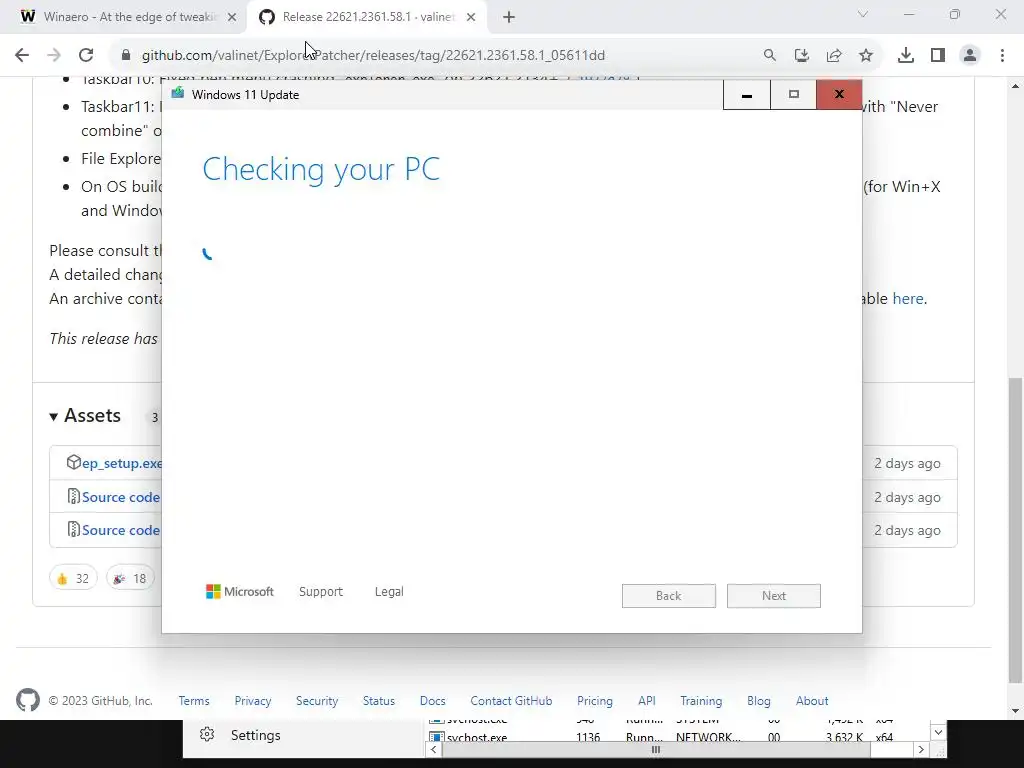Image resolution: width=1024 pixels, height=768 pixels.
Task: Bookmark this page with the star
Action: (x=866, y=56)
